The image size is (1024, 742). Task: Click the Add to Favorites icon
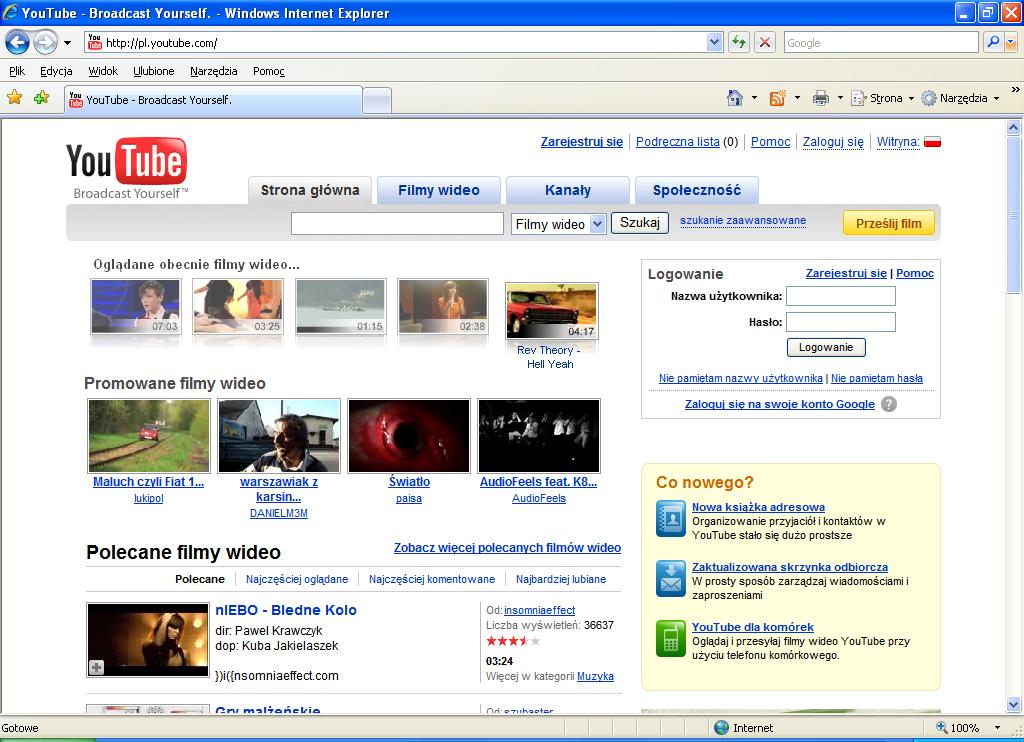(42, 98)
